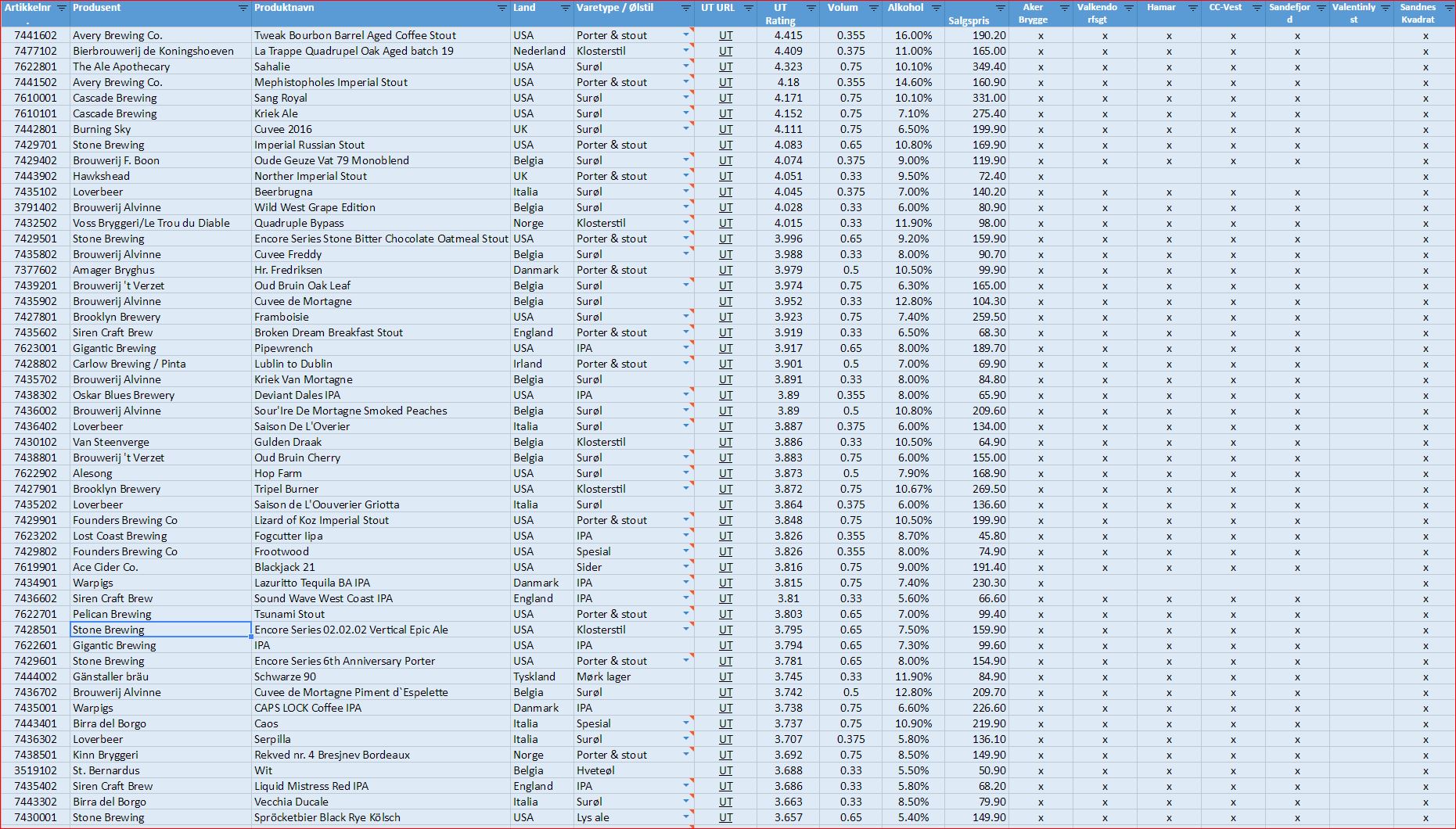Click the Hawkshead producer cell
The width and height of the screenshot is (1456, 829).
tap(160, 176)
